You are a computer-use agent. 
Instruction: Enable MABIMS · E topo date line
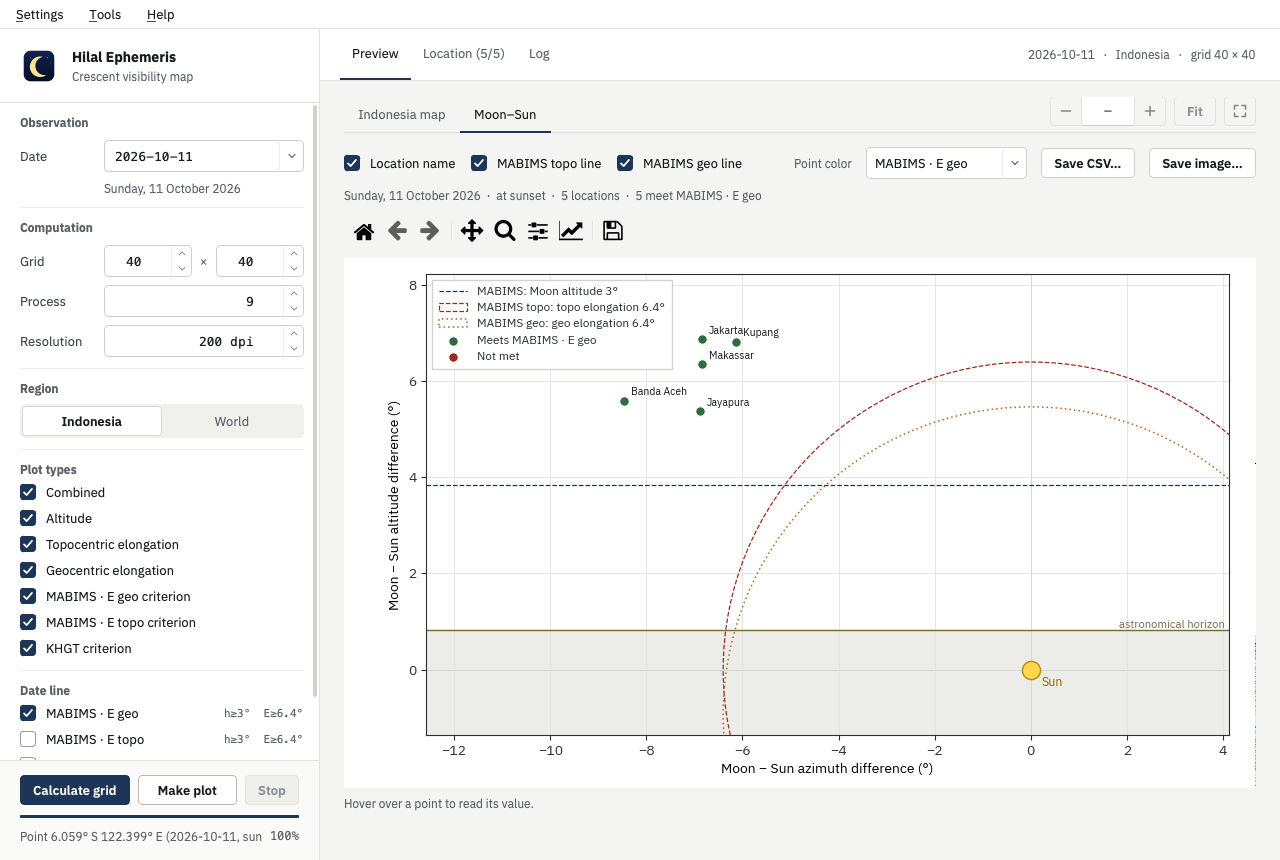28,739
